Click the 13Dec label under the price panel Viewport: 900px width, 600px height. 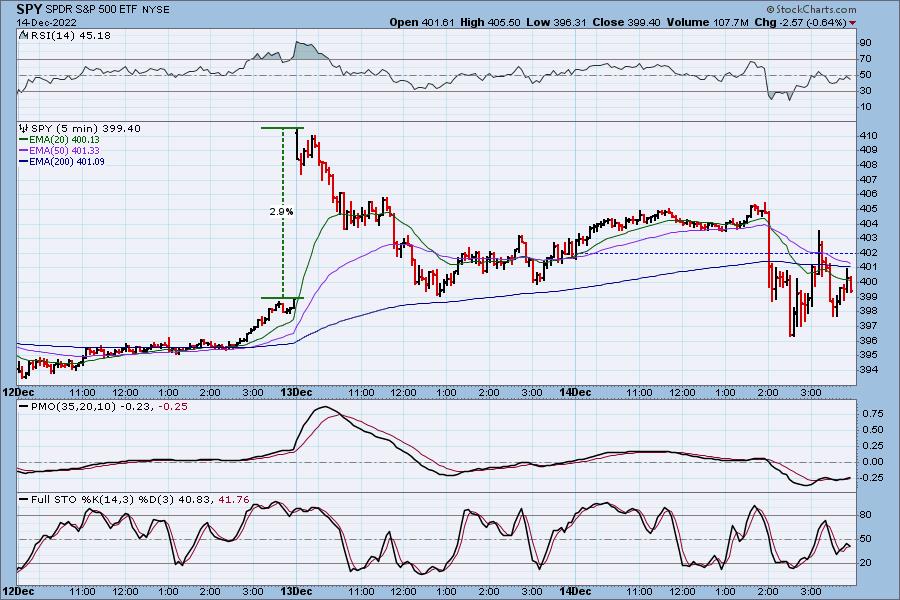coord(297,393)
